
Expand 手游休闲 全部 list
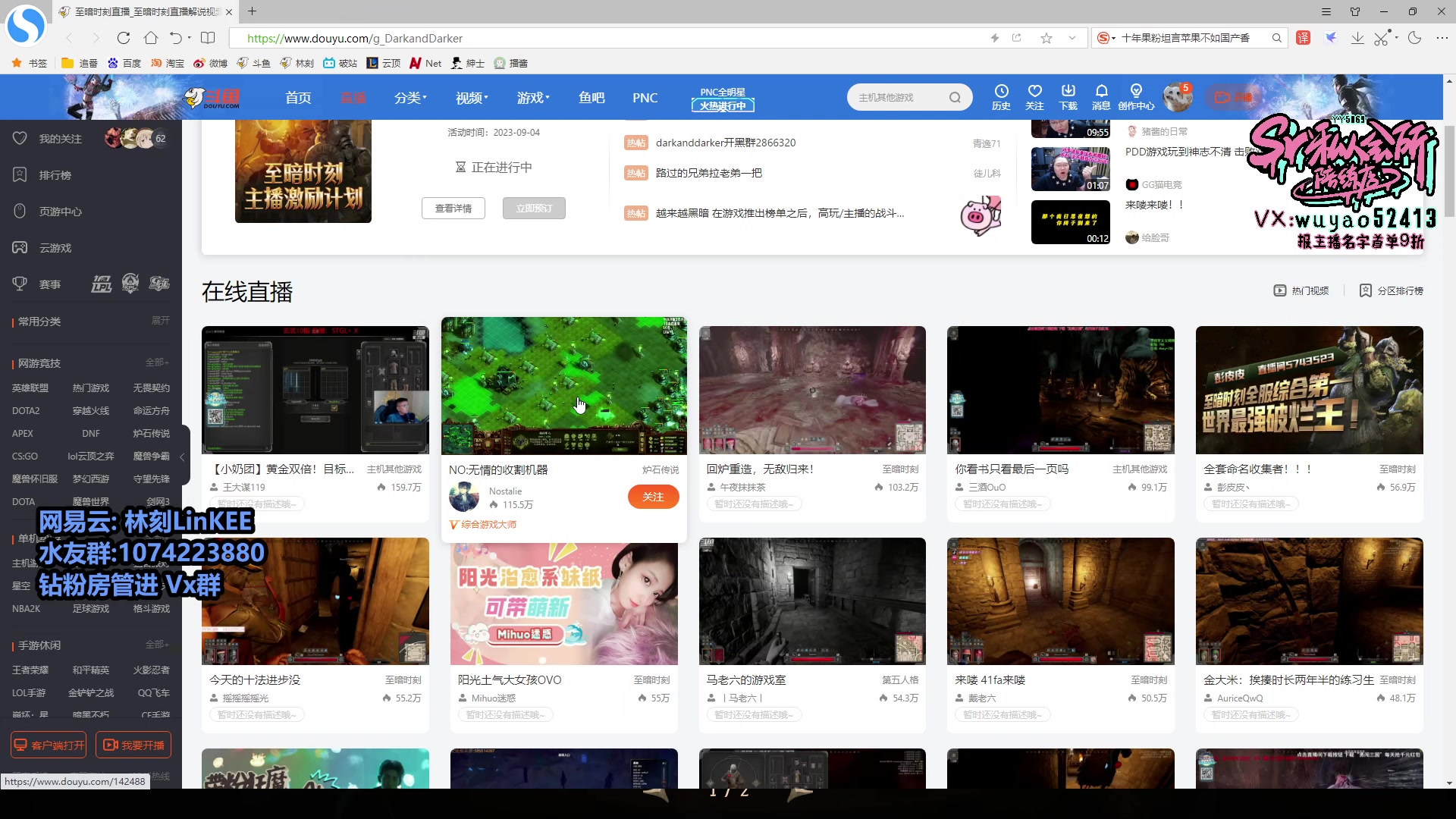pyautogui.click(x=157, y=645)
